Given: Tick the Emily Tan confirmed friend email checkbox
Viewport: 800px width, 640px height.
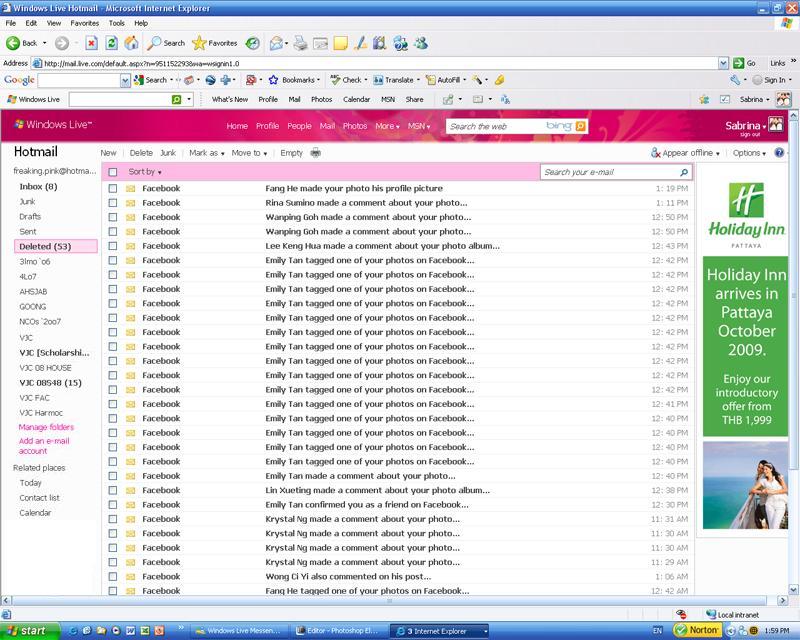Looking at the screenshot, I should pos(113,504).
